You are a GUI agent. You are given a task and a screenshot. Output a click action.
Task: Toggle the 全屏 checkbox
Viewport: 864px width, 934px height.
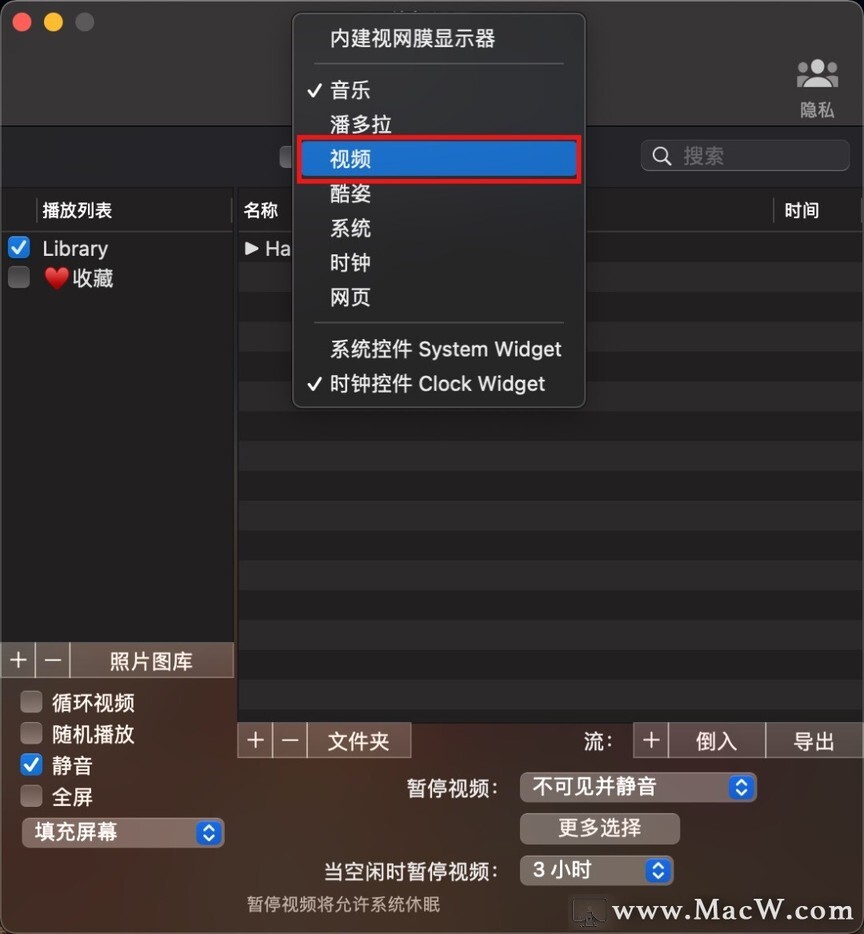[31, 795]
